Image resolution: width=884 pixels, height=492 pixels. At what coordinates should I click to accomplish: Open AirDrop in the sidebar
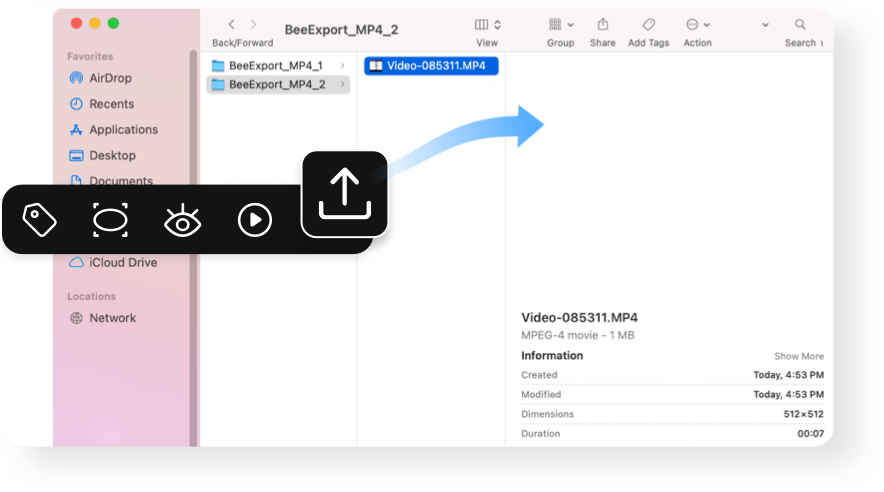click(x=109, y=78)
